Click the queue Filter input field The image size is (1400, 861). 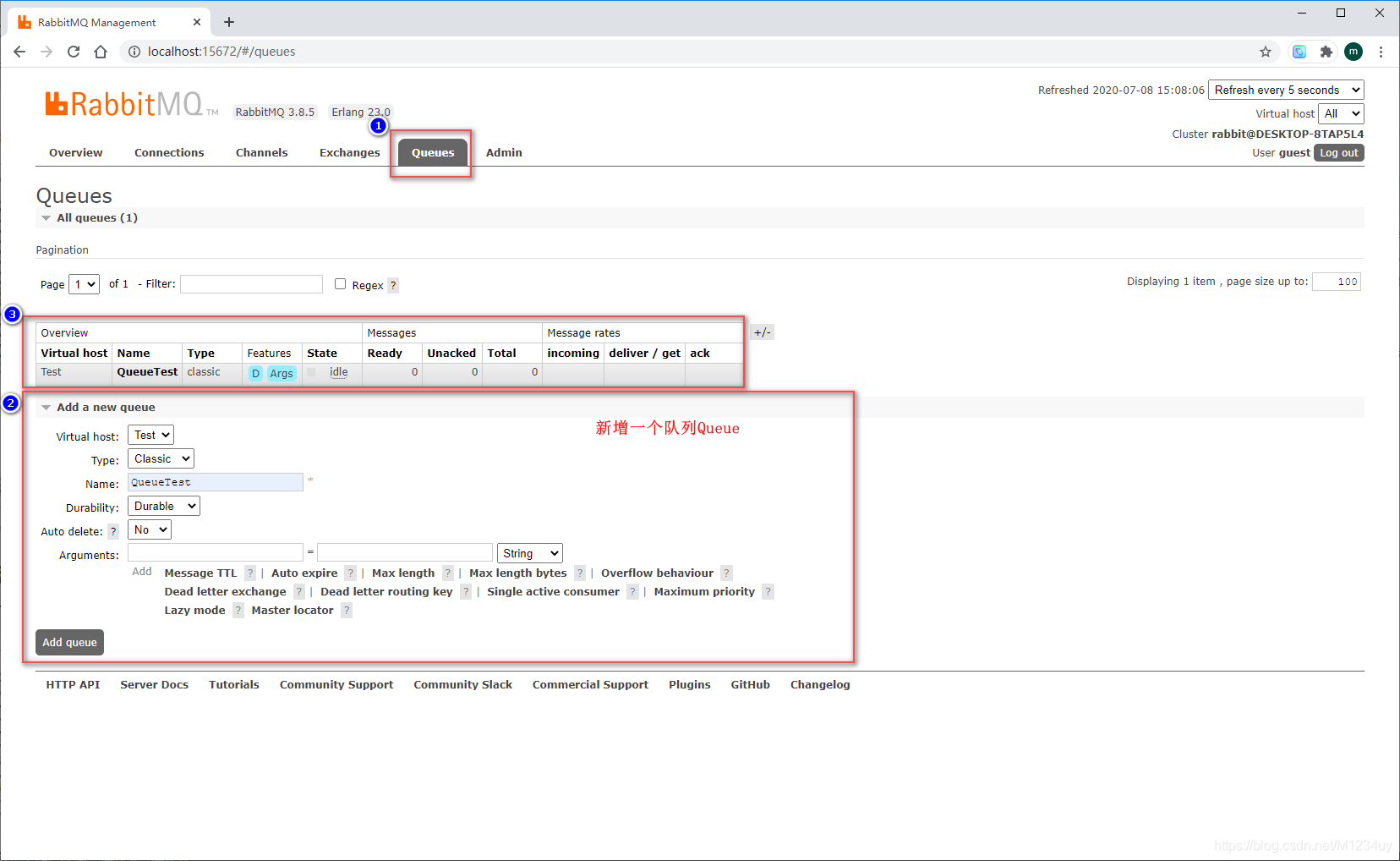(251, 284)
